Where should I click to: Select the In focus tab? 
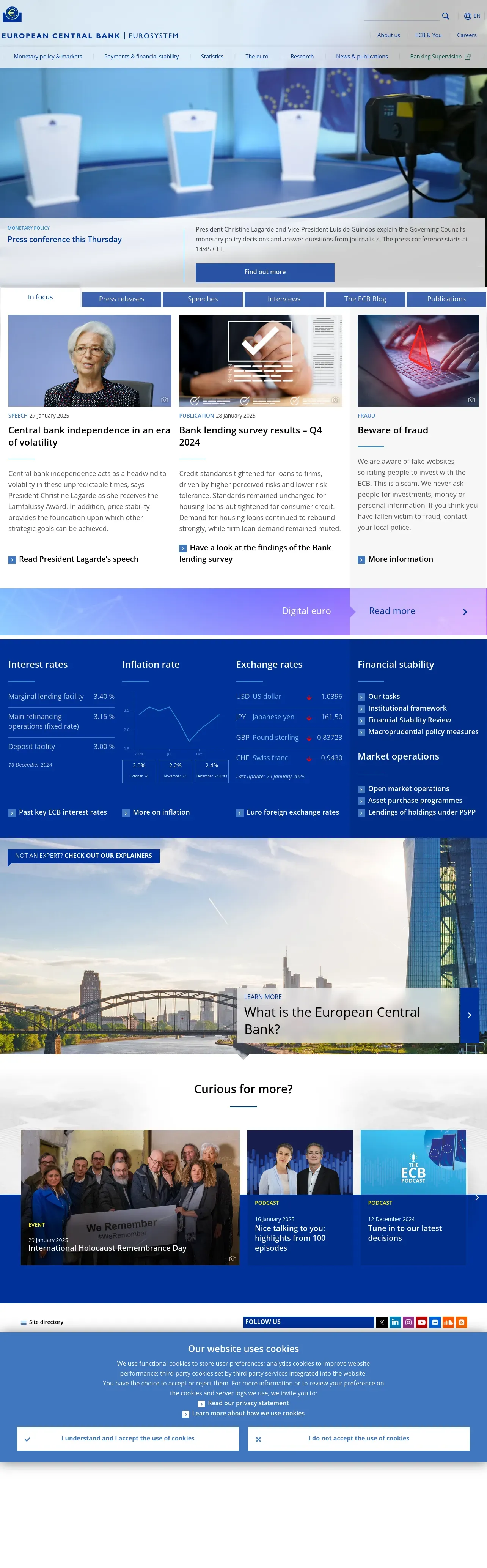(40, 297)
